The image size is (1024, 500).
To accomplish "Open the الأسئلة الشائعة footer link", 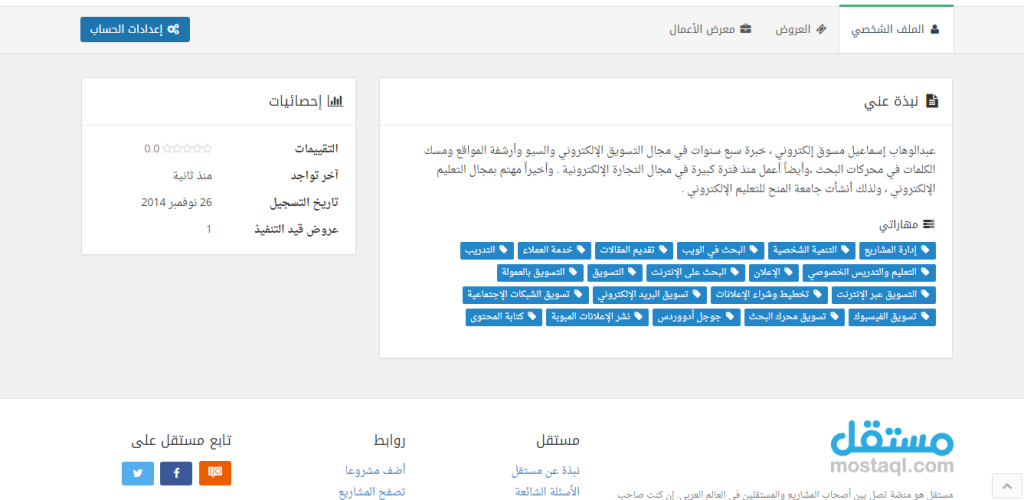I will [547, 492].
